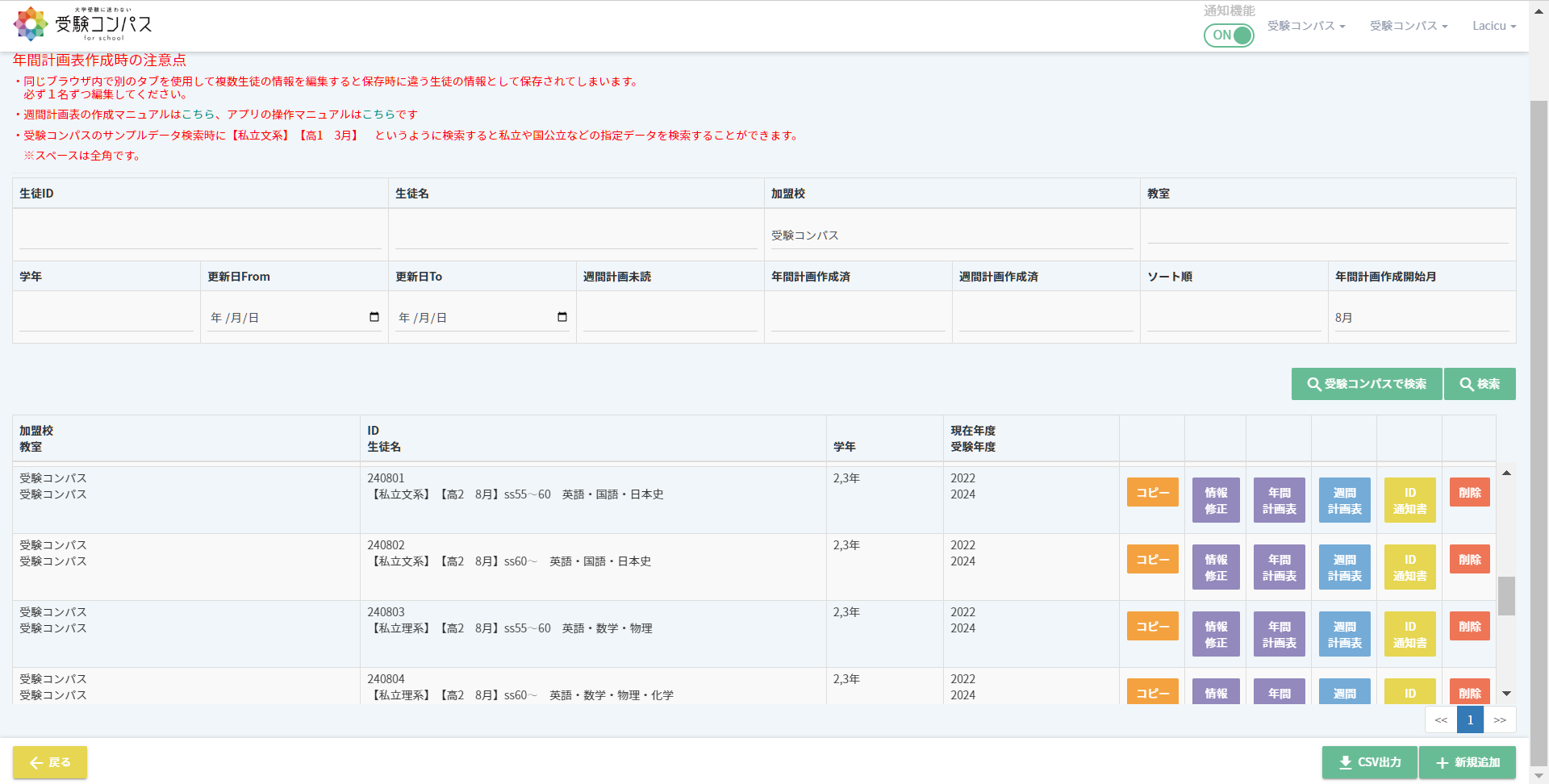Viewport: 1549px width, 784px height.
Task: Open 情報修正 for student 240801
Action: tap(1216, 500)
